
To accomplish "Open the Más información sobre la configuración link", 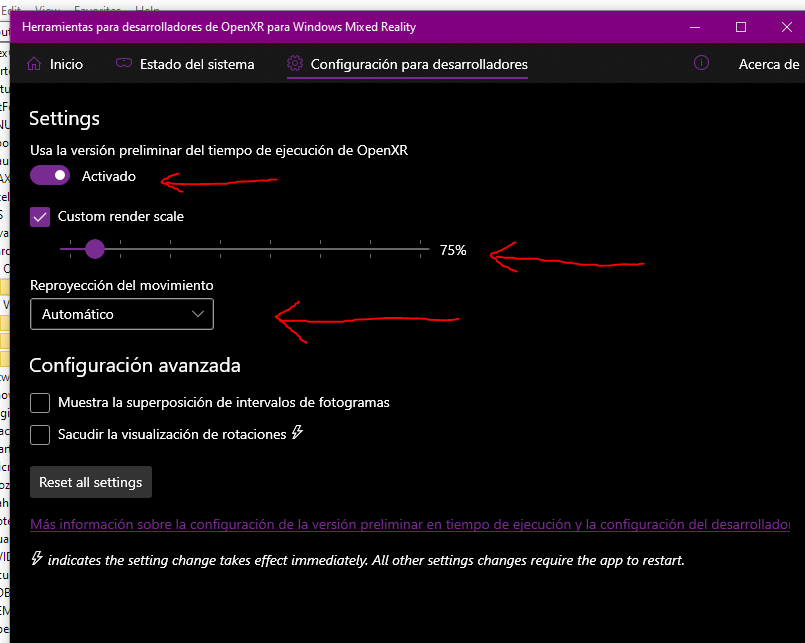I will tap(410, 524).
